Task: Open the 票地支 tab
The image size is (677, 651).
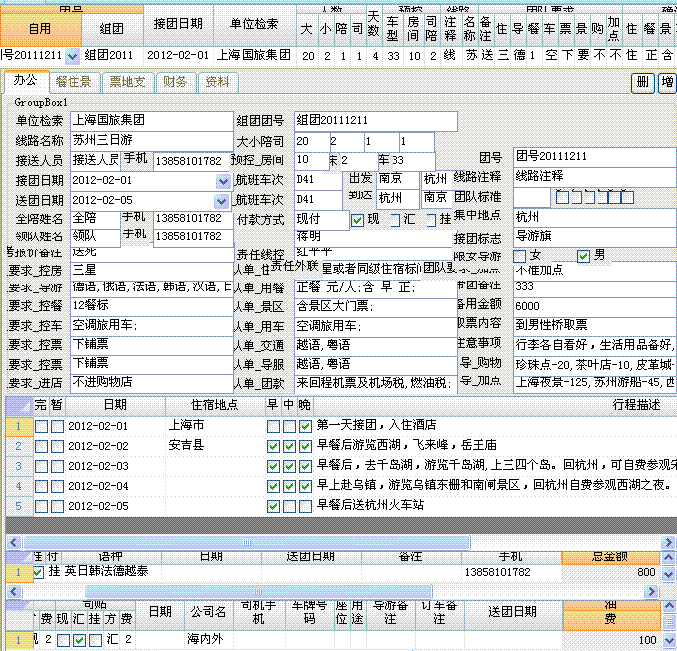Action: click(127, 82)
